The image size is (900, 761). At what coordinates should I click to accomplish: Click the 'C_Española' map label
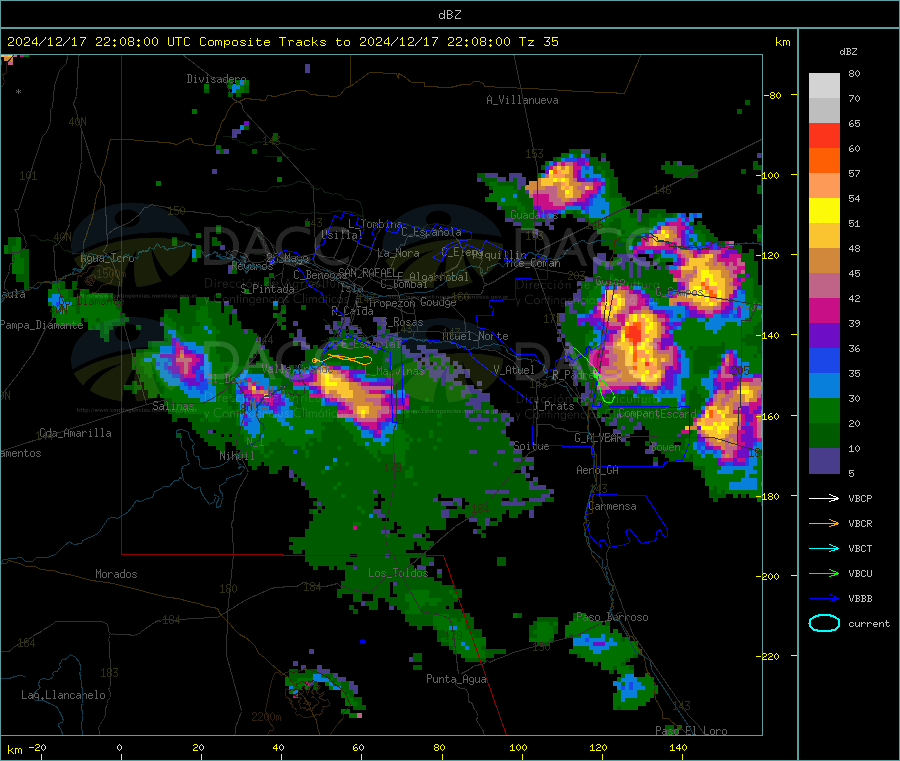pos(432,232)
